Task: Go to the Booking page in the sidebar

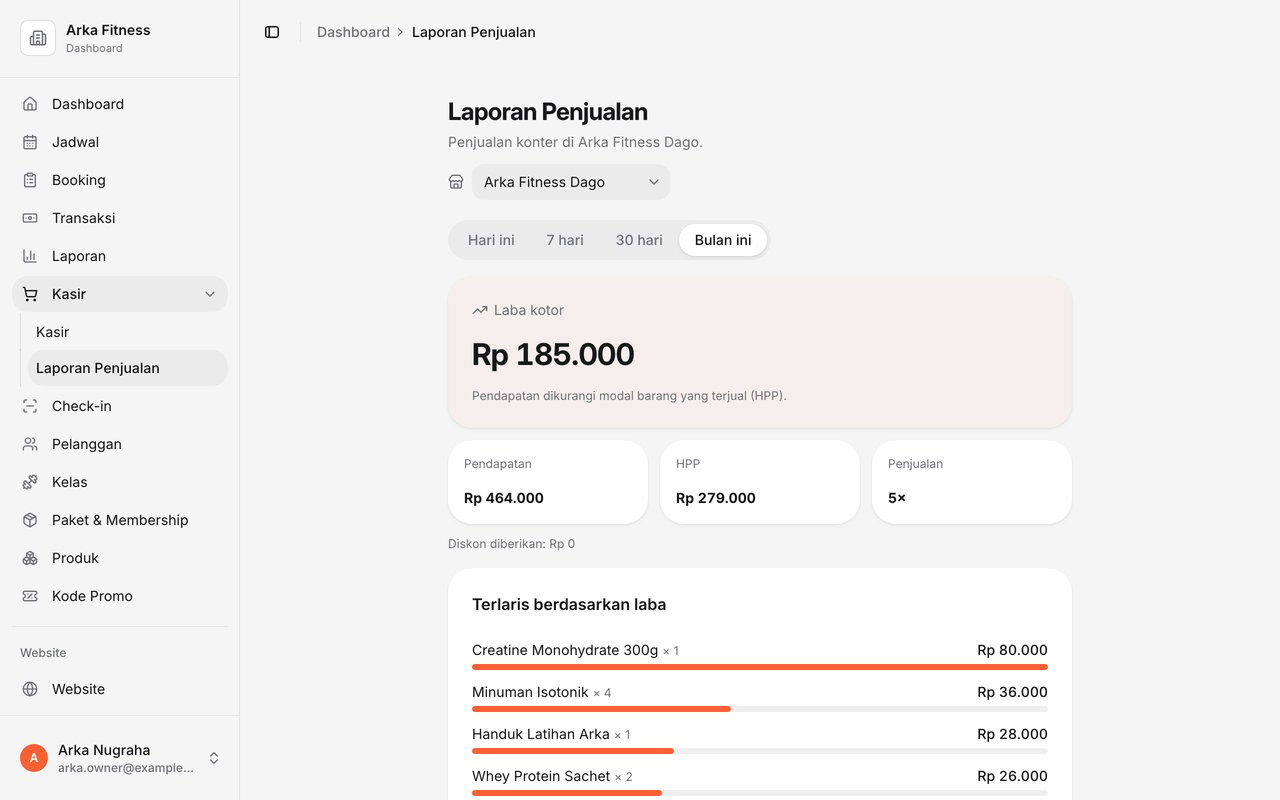Action: [x=120, y=180]
